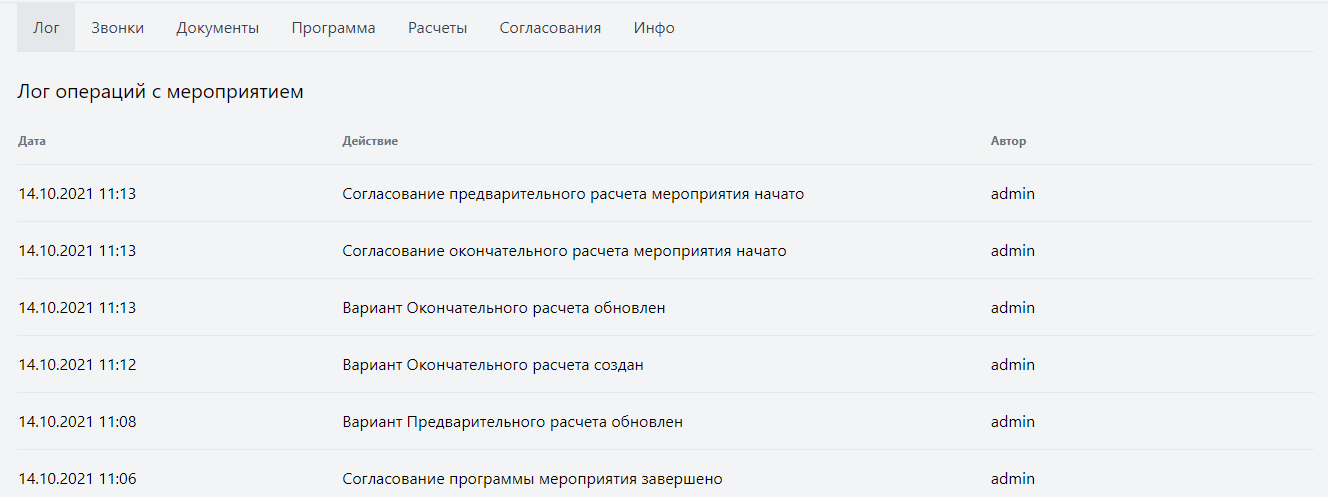Screen dimensions: 1328x497
Task: Select entry "Согласование окончательного расчета мероприятия начато"
Action: tap(564, 251)
